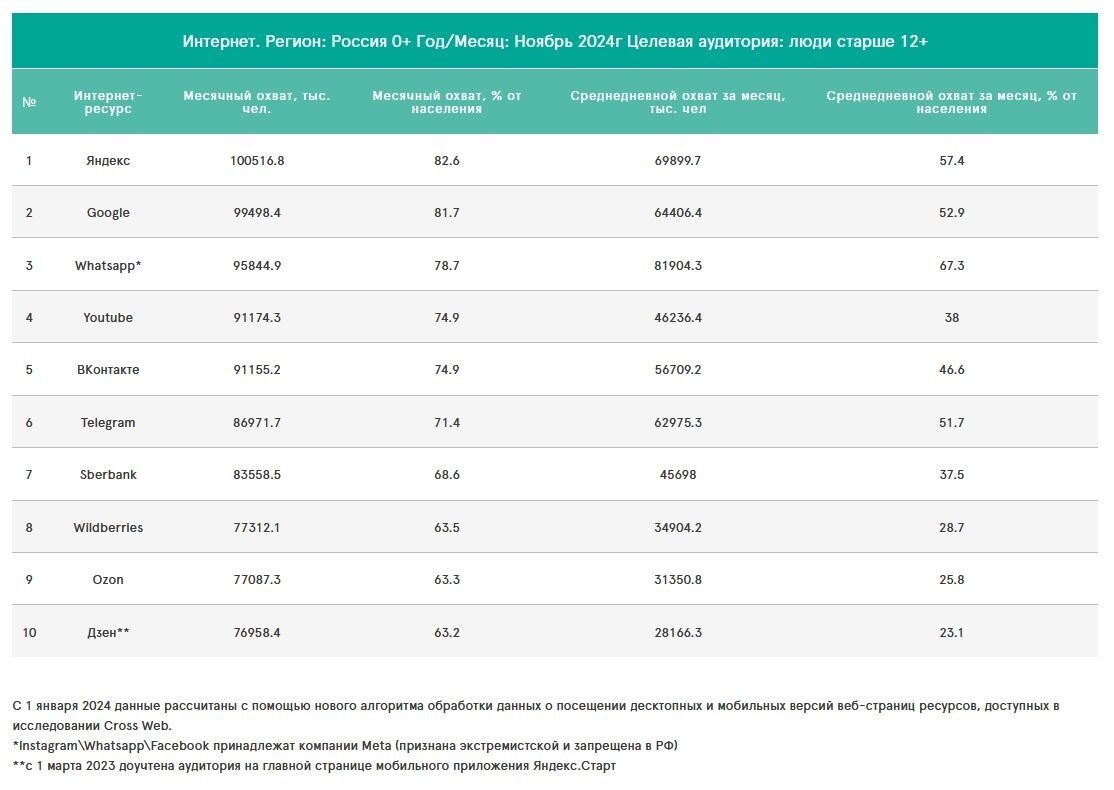Viewport: 1114px width, 790px height.
Task: Select daily reach 81904.3 for Whatsapp
Action: pos(678,266)
